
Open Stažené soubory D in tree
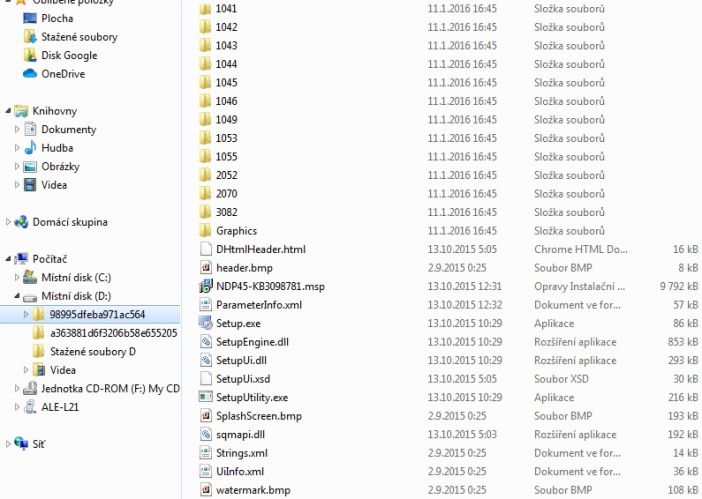coord(93,352)
